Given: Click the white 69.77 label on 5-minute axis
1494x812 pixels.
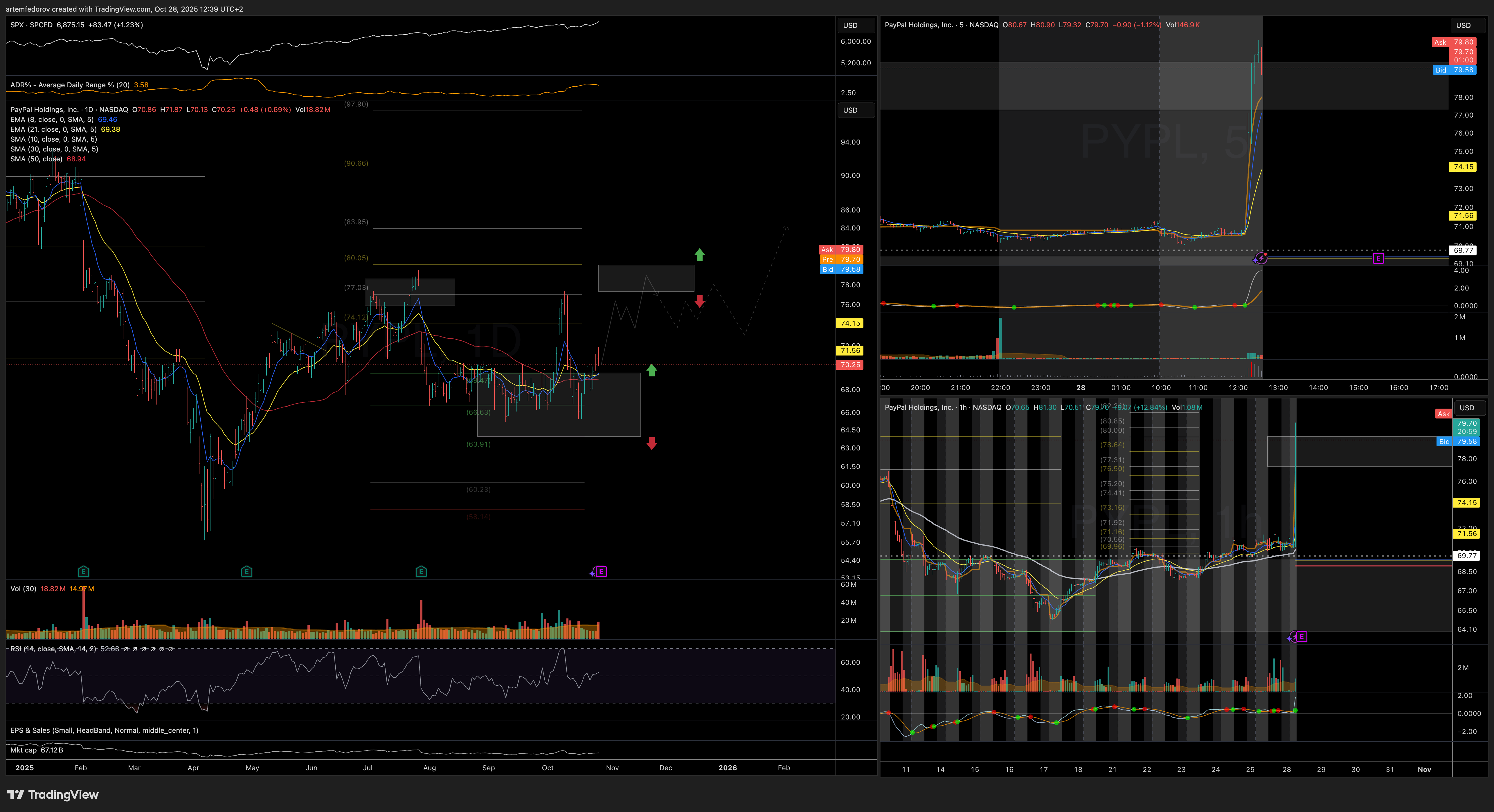Looking at the screenshot, I should (x=1463, y=250).
